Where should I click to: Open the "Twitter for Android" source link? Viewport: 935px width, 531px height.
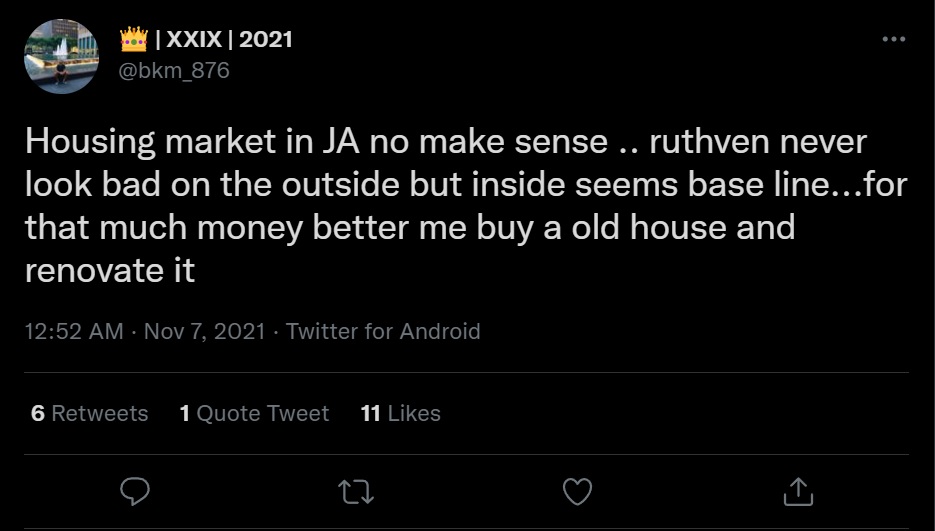(383, 331)
